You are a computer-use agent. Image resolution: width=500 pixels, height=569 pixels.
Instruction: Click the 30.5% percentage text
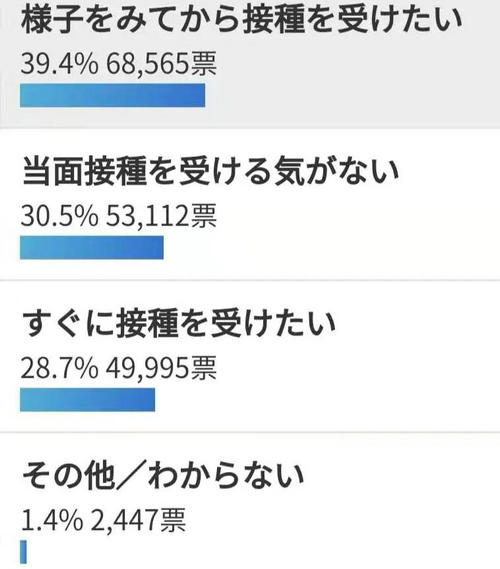pyautogui.click(x=60, y=216)
